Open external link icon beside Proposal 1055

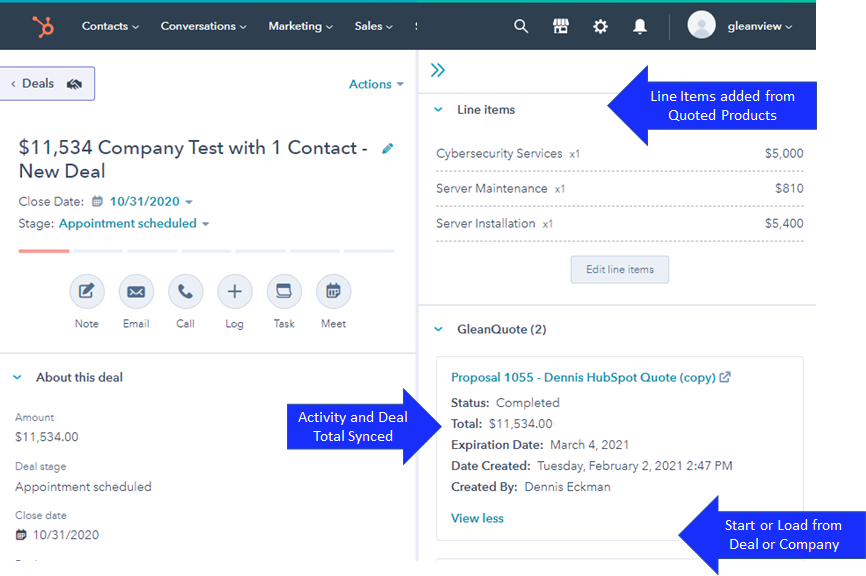pyautogui.click(x=725, y=377)
